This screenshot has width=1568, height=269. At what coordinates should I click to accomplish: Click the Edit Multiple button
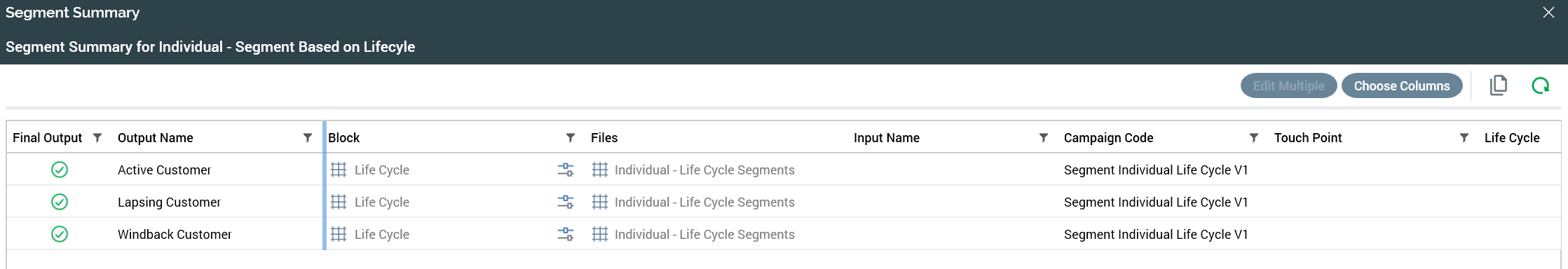[1288, 85]
